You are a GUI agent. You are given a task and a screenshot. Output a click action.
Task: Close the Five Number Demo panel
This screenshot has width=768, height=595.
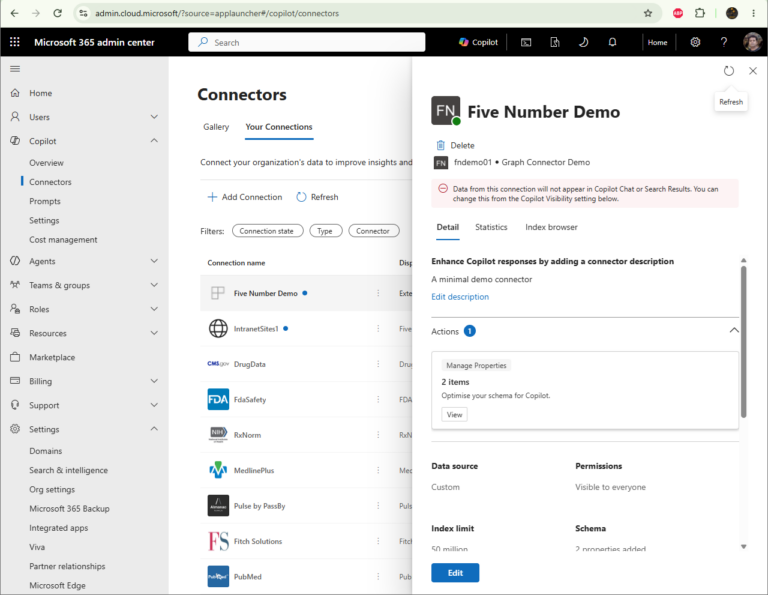(753, 71)
